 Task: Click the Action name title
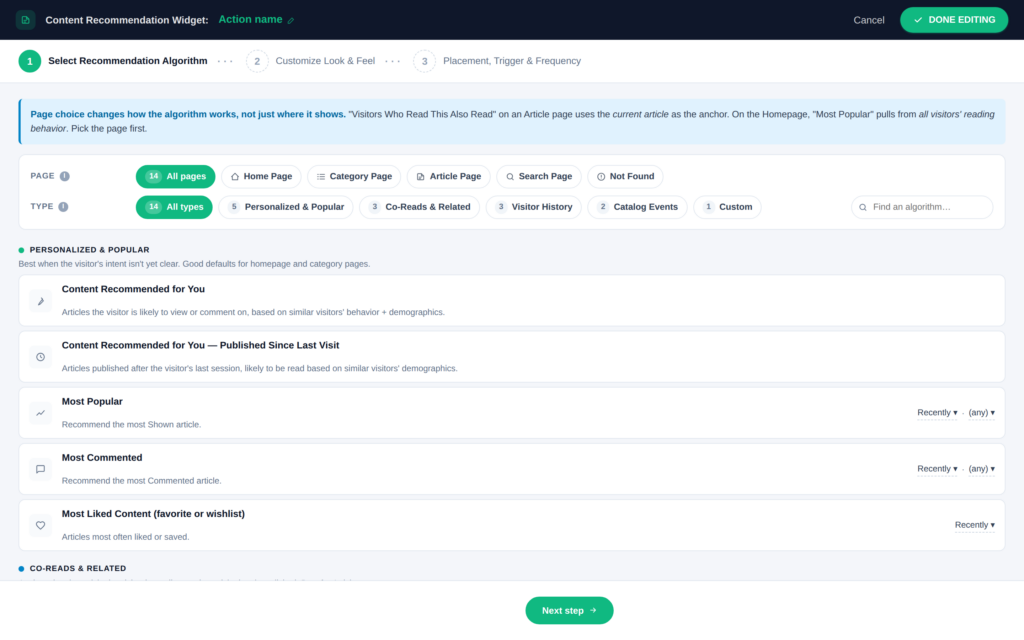[x=250, y=20]
